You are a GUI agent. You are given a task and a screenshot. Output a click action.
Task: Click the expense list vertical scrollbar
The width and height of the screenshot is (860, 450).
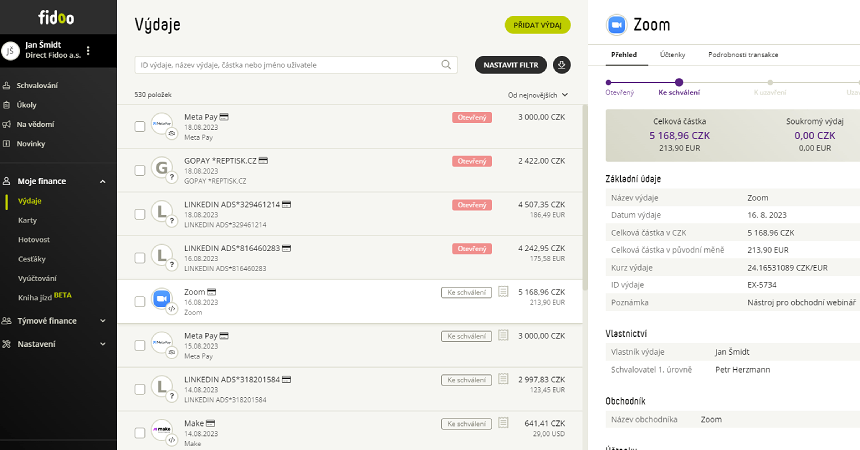click(585, 198)
